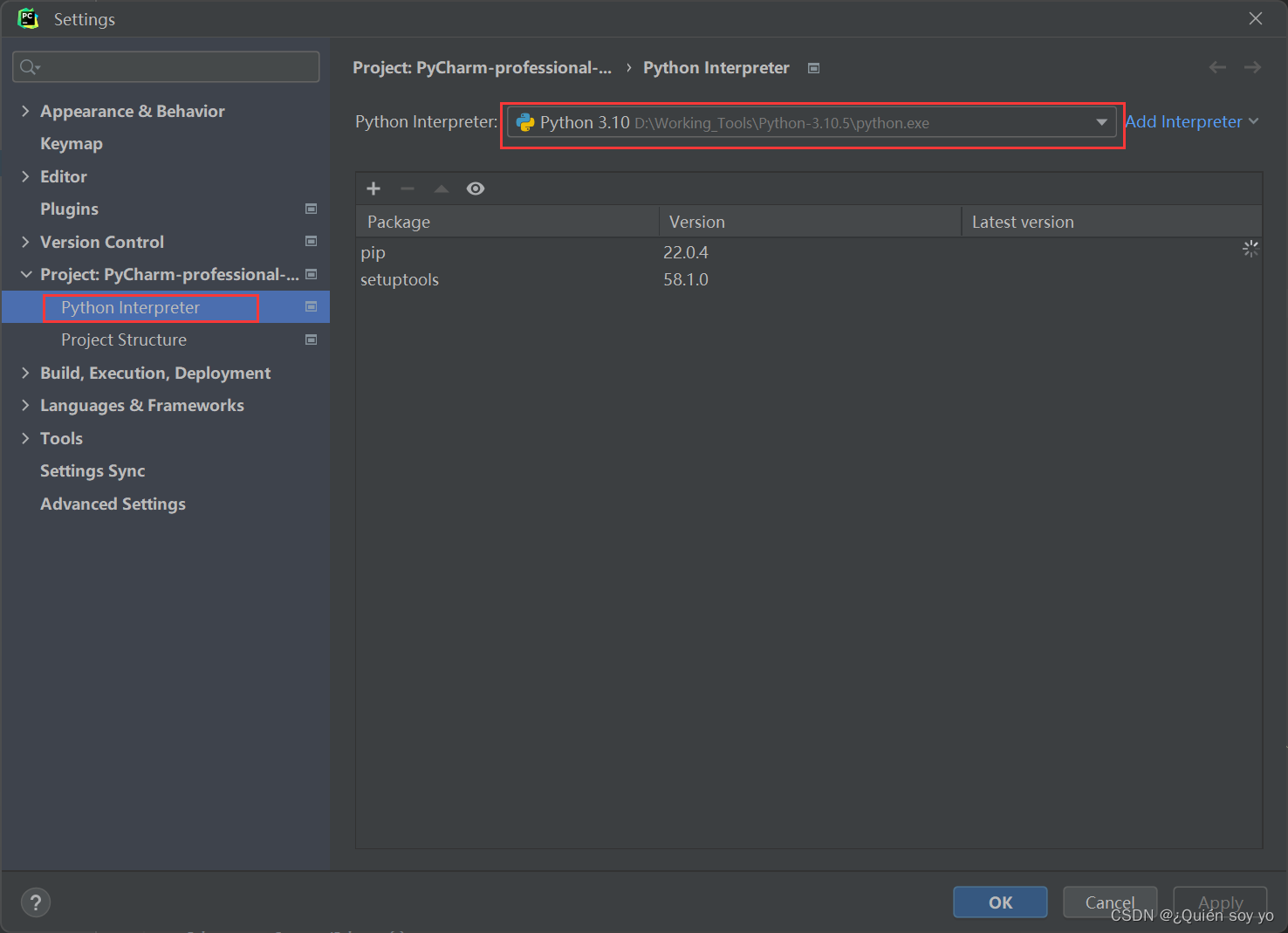Click the Version Control label
The width and height of the screenshot is (1288, 933).
(102, 242)
